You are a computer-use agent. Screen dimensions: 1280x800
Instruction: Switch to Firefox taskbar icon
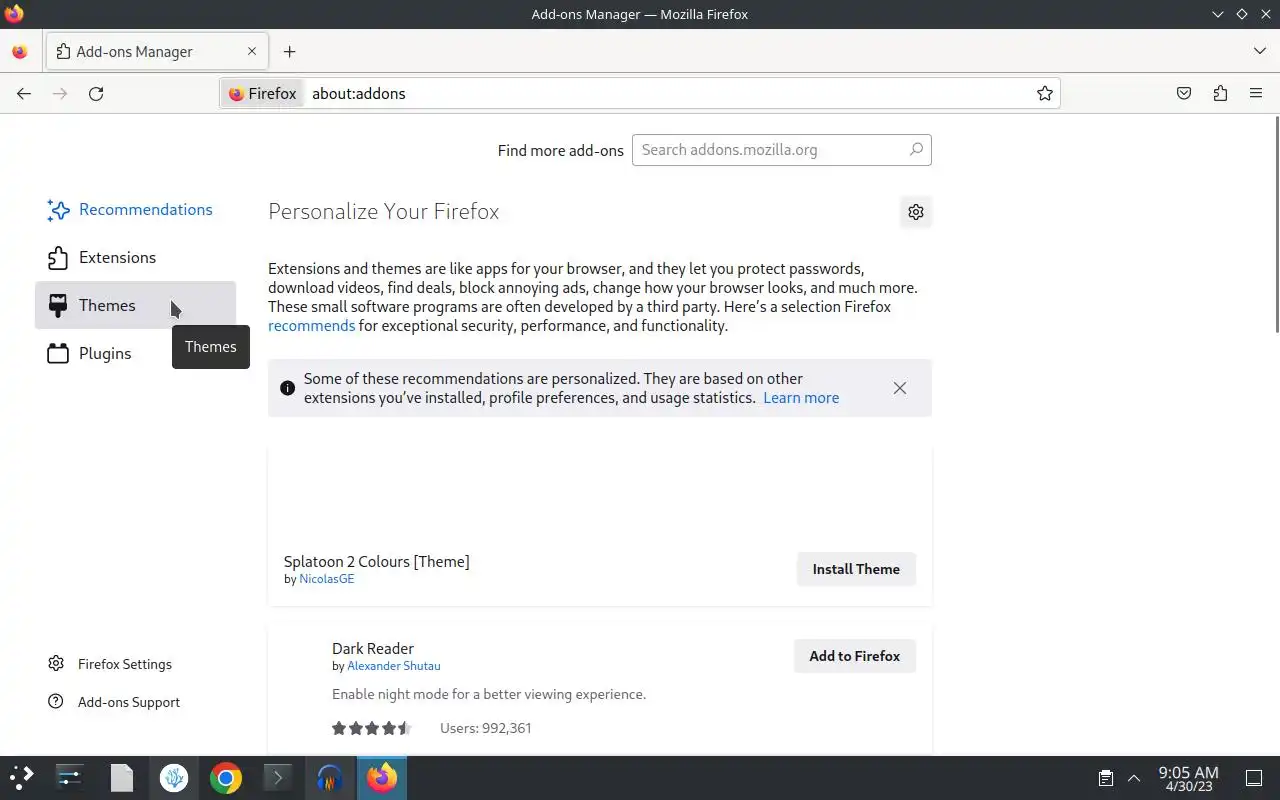(x=381, y=778)
